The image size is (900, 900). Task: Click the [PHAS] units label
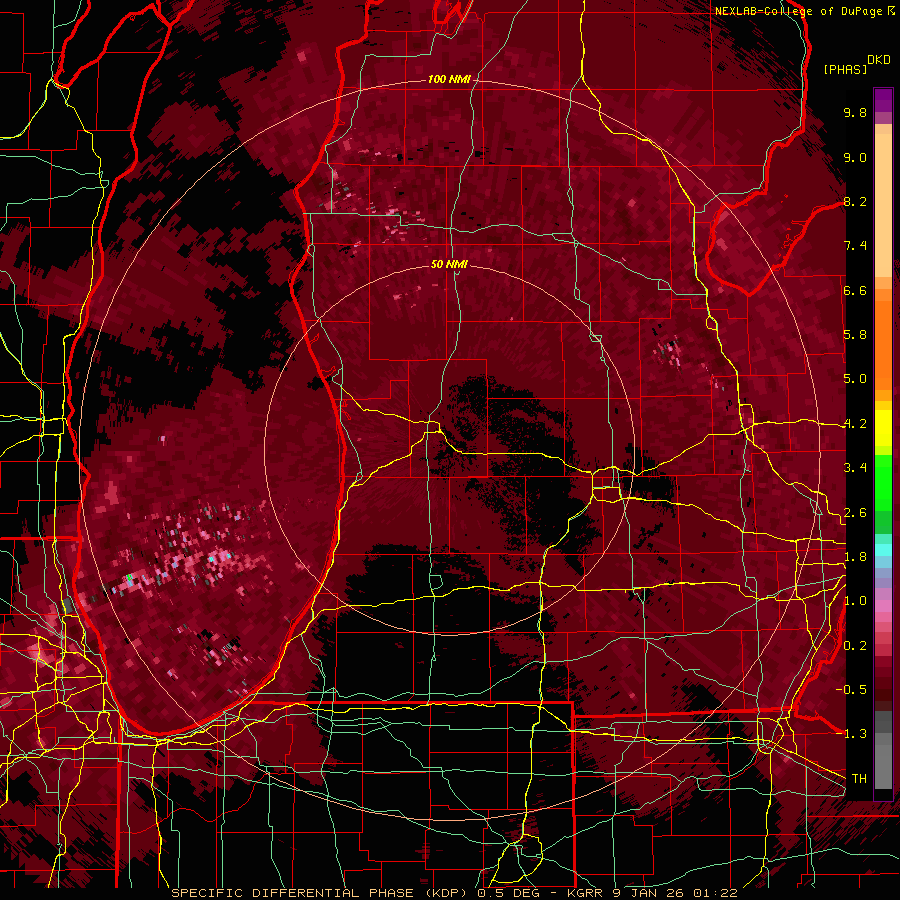pos(845,69)
